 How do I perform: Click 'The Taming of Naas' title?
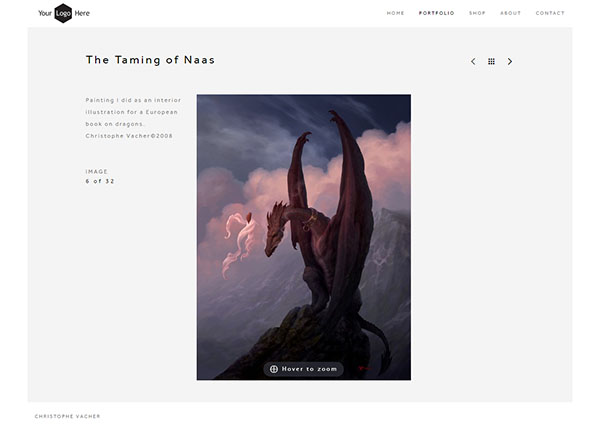pyautogui.click(x=150, y=60)
